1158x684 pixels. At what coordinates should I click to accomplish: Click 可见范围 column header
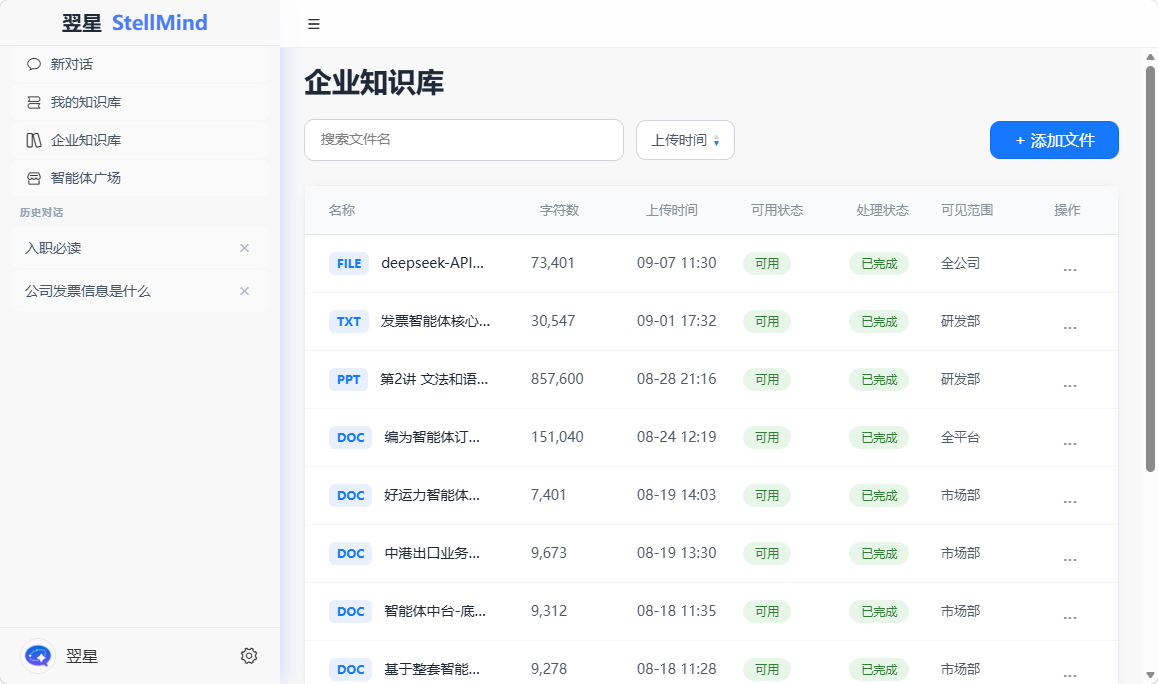click(967, 211)
